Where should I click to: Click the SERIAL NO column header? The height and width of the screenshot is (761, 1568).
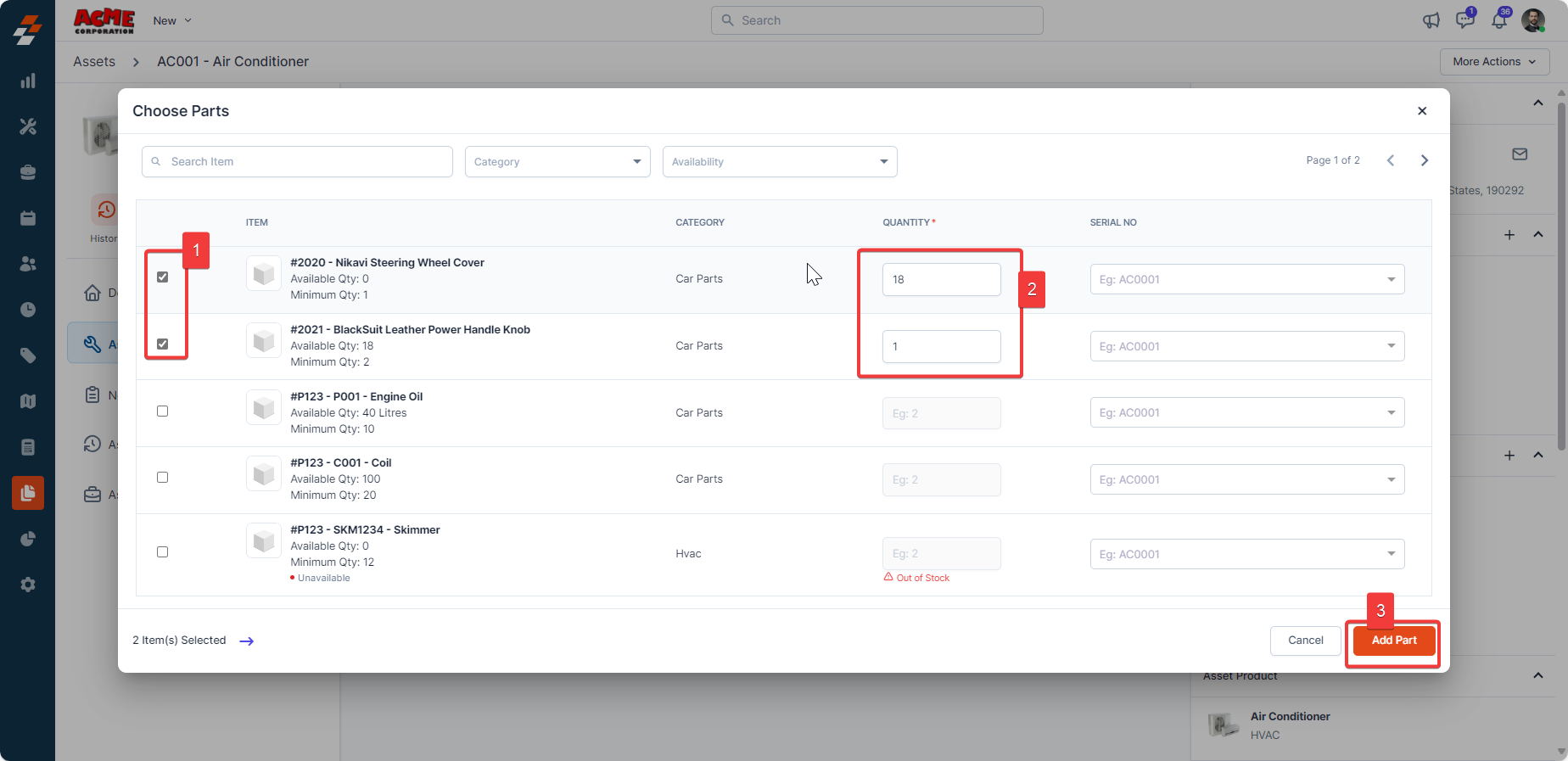(1113, 222)
